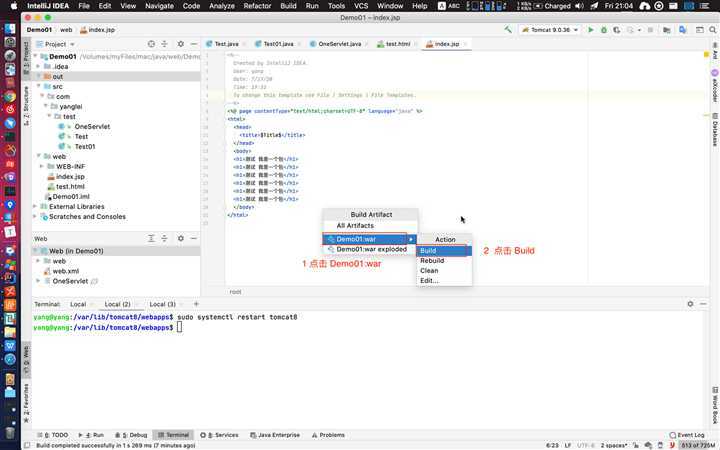Hide the terminal panel minus icon
This screenshot has width=720, height=450.
tap(703, 304)
